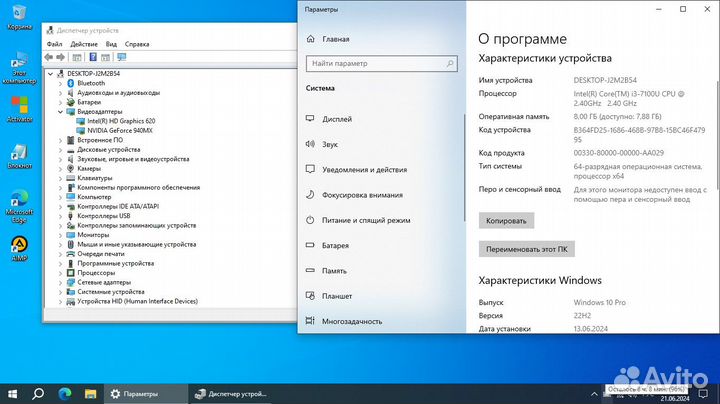This screenshot has height=404, width=720.
Task: Open the Windows Start button
Action: pos(13,394)
